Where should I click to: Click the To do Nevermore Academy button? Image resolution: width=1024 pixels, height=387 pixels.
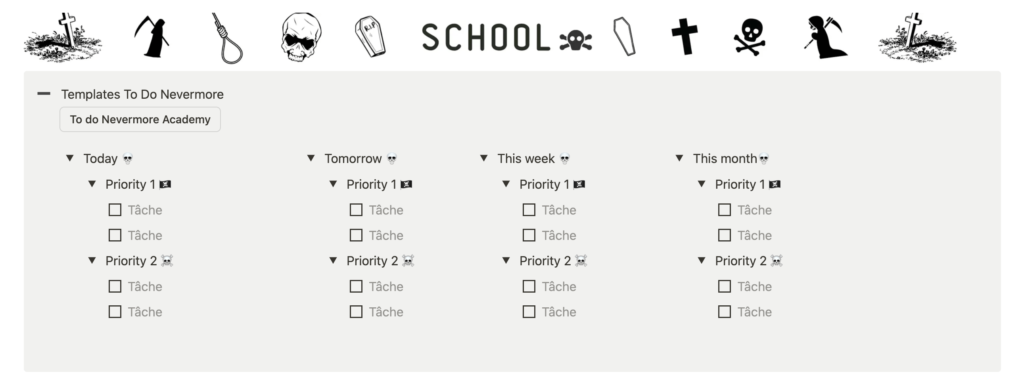[140, 119]
